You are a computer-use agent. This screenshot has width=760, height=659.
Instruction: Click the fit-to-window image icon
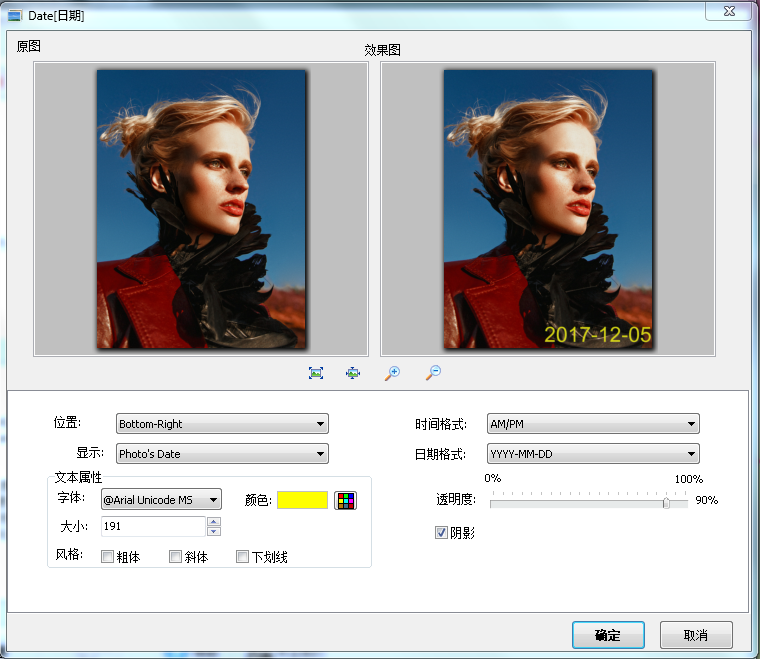[316, 373]
